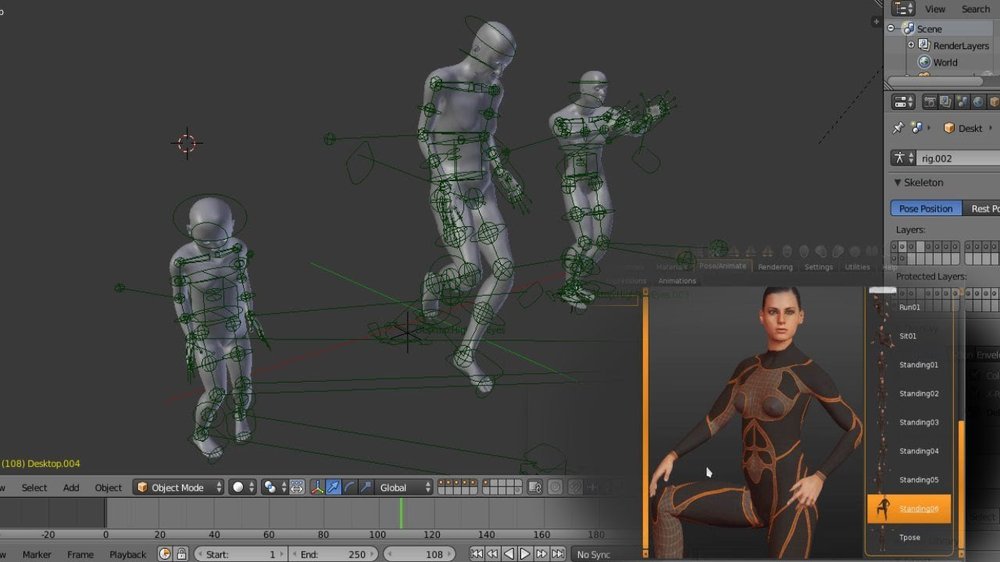Open the Utilities tab
The width and height of the screenshot is (1000, 562).
tap(857, 267)
